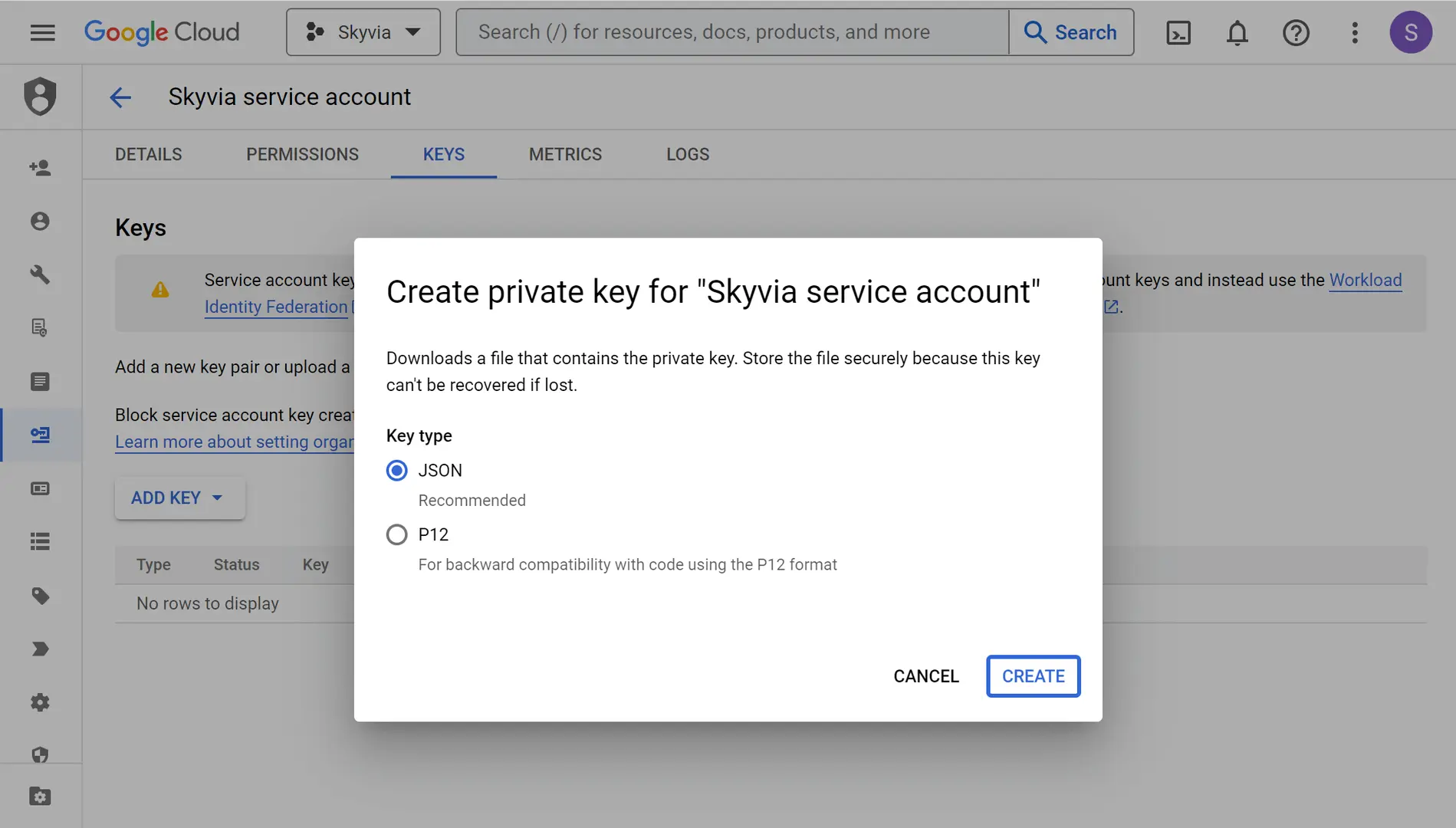Open the wrench troubleshooter sidebar icon

pyautogui.click(x=40, y=274)
